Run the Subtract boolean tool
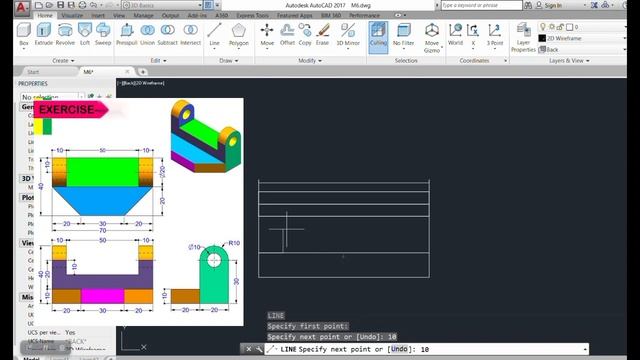Viewport: 640px width, 360px height. click(x=167, y=34)
